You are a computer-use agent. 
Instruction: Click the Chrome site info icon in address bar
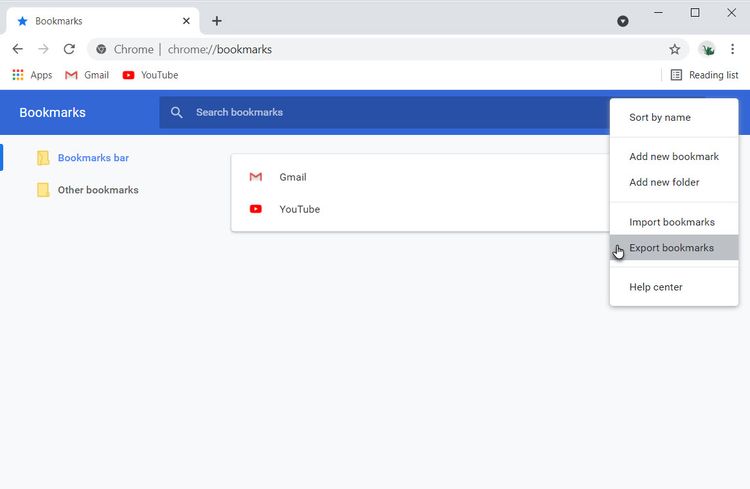[101, 49]
